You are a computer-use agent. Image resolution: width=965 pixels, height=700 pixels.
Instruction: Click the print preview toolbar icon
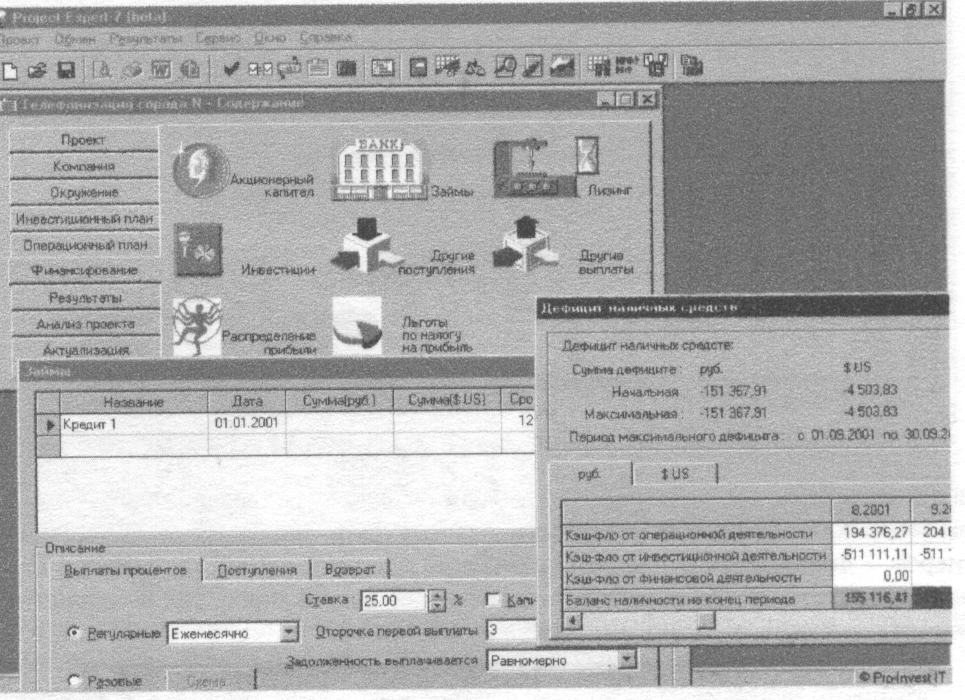(x=102, y=69)
